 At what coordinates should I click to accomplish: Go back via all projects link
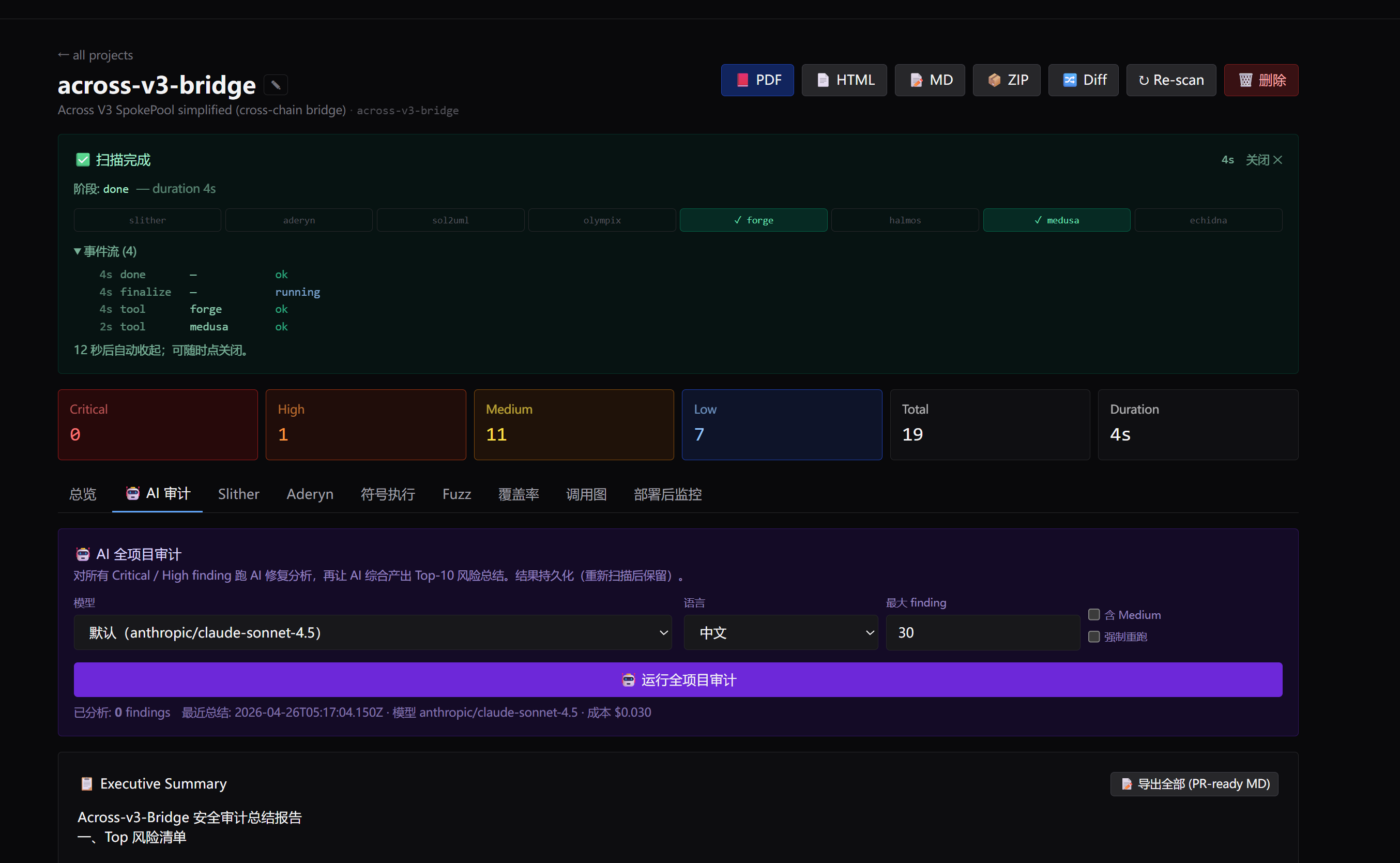click(95, 55)
